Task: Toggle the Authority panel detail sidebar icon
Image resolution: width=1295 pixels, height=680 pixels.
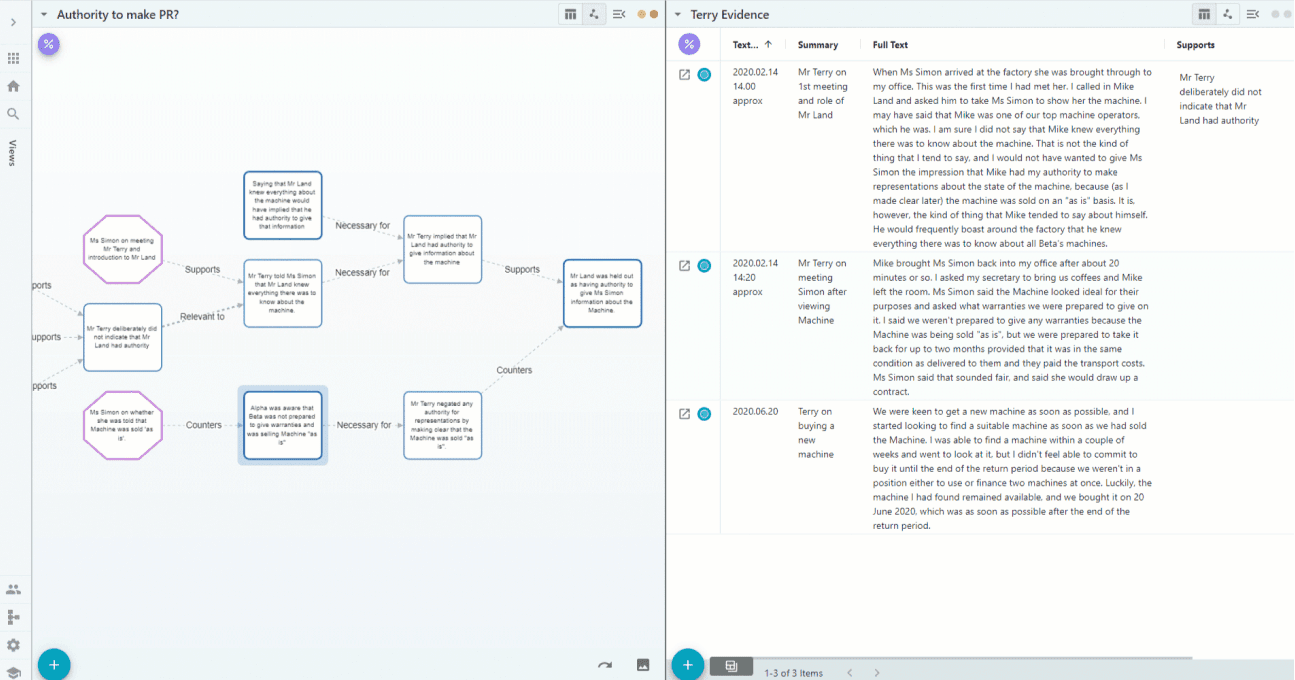Action: [619, 14]
